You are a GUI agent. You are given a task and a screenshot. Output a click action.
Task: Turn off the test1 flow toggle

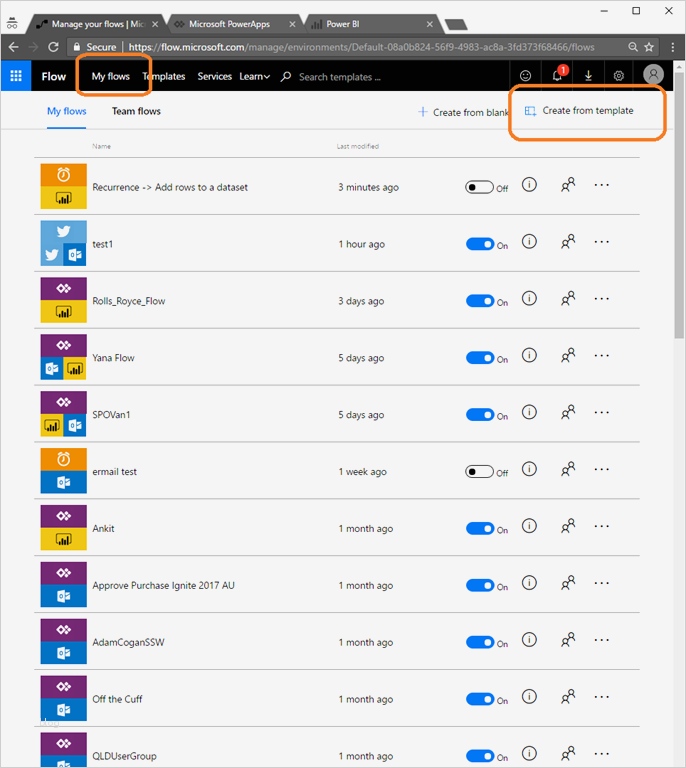click(480, 244)
